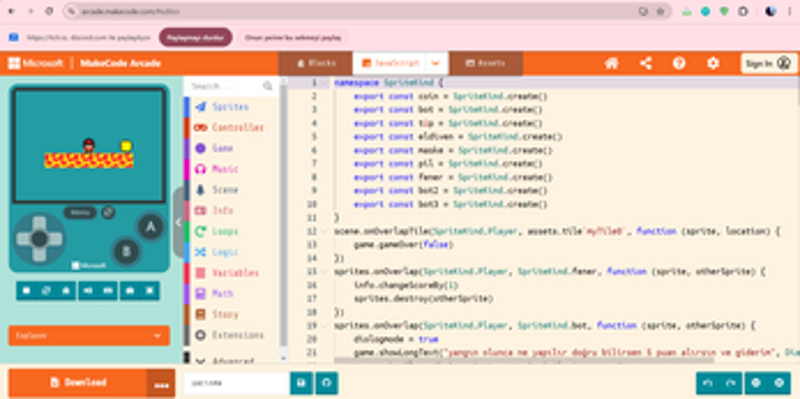Stop the simulator

tap(27, 290)
